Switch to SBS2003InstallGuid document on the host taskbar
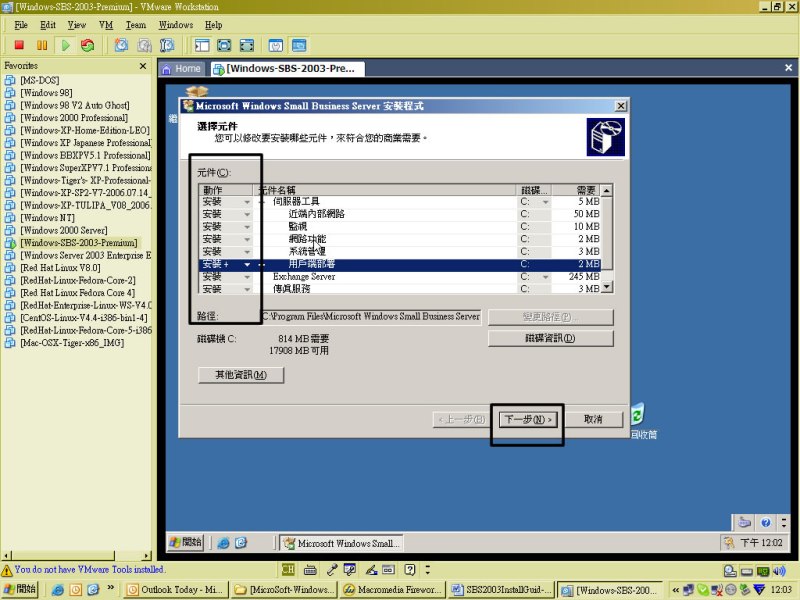Image resolution: width=800 pixels, height=600 pixels. pos(502,590)
